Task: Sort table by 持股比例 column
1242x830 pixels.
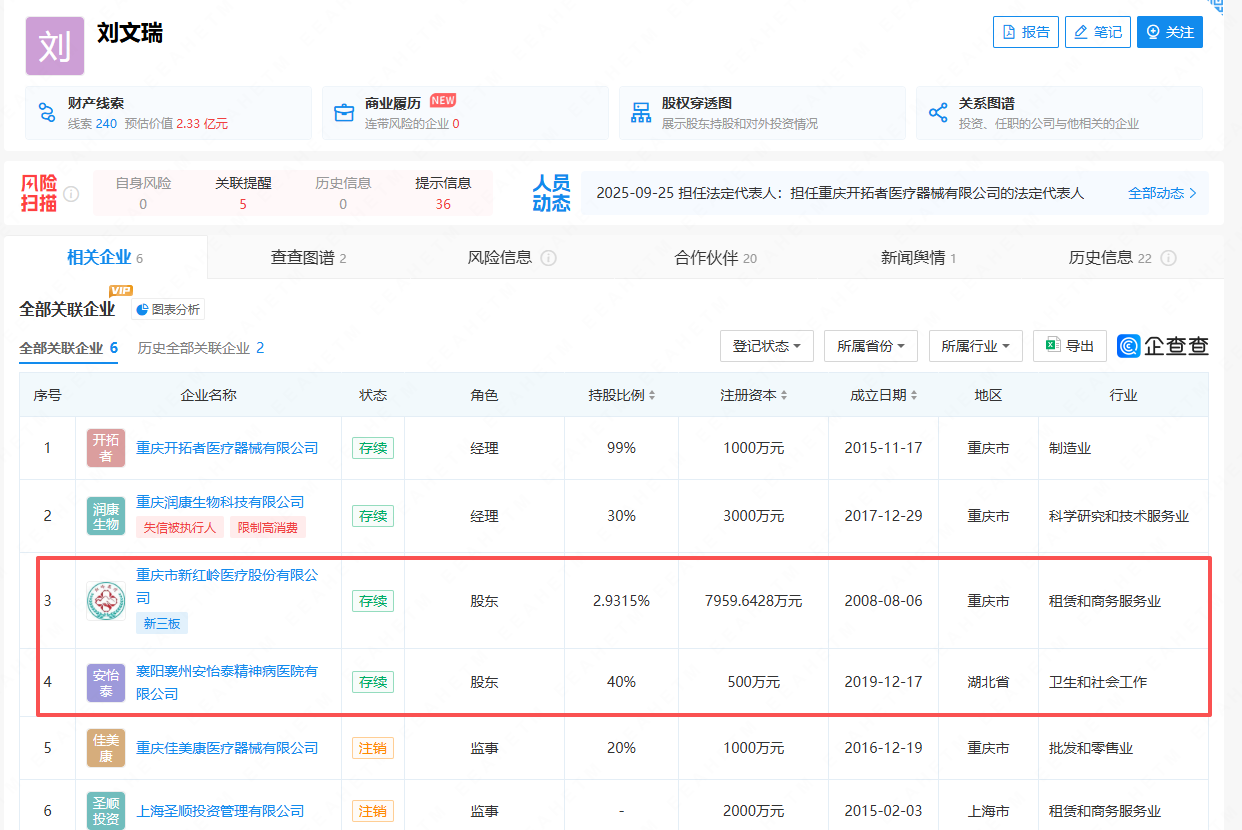Action: (621, 395)
